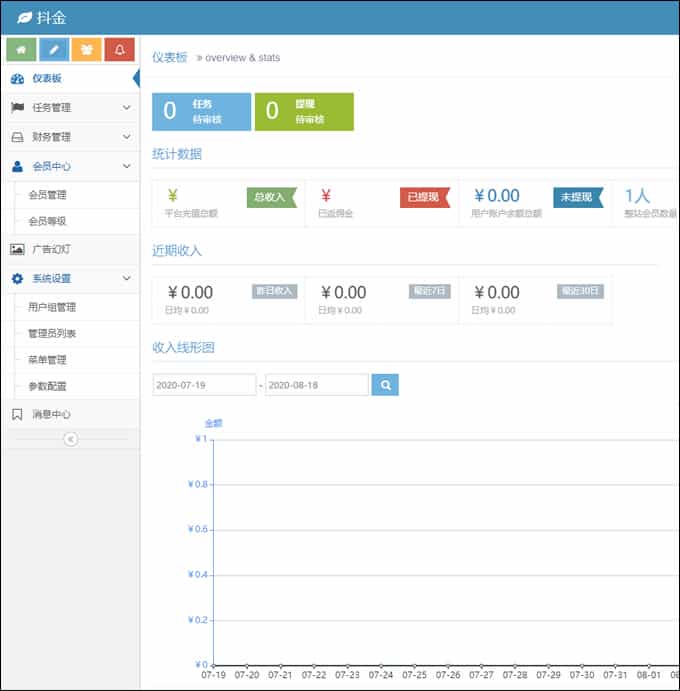
Task: Click the person icon beside 会员中心
Action: tap(17, 166)
